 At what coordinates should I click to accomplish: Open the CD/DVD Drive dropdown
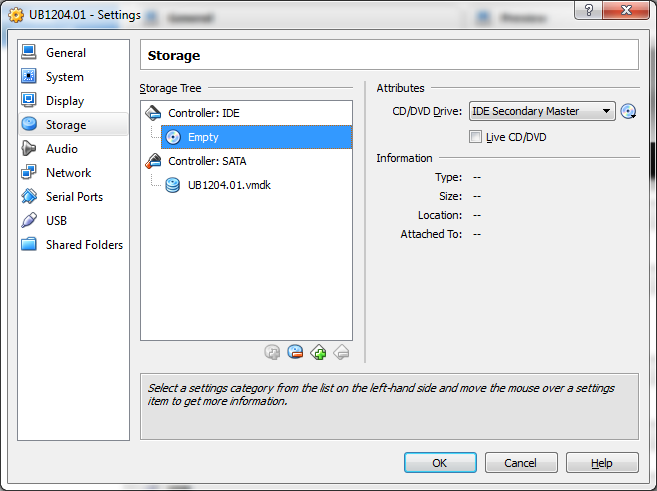click(542, 112)
